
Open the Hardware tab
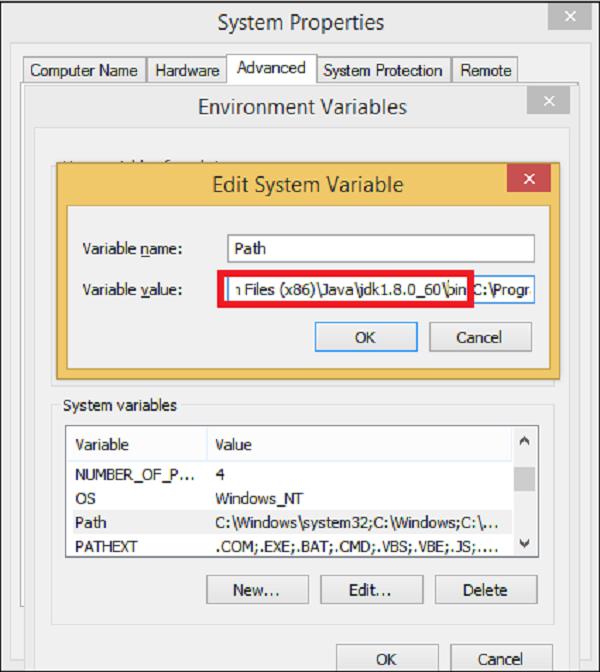pyautogui.click(x=187, y=70)
